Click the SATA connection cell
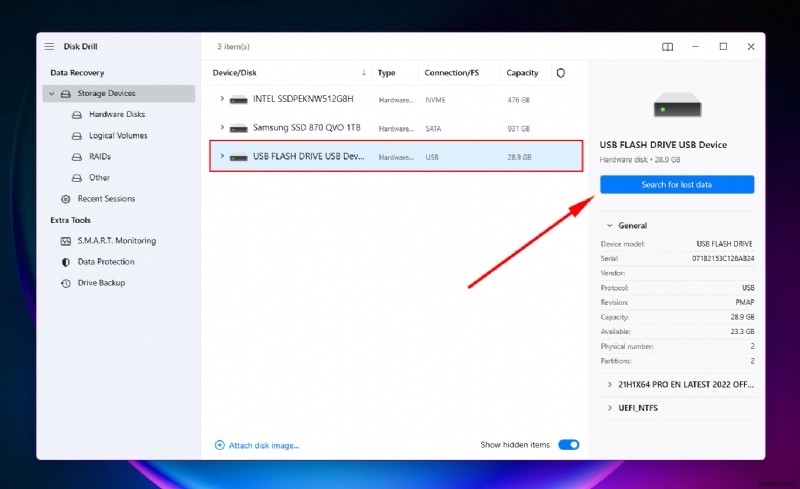The height and width of the screenshot is (489, 800). click(x=433, y=129)
